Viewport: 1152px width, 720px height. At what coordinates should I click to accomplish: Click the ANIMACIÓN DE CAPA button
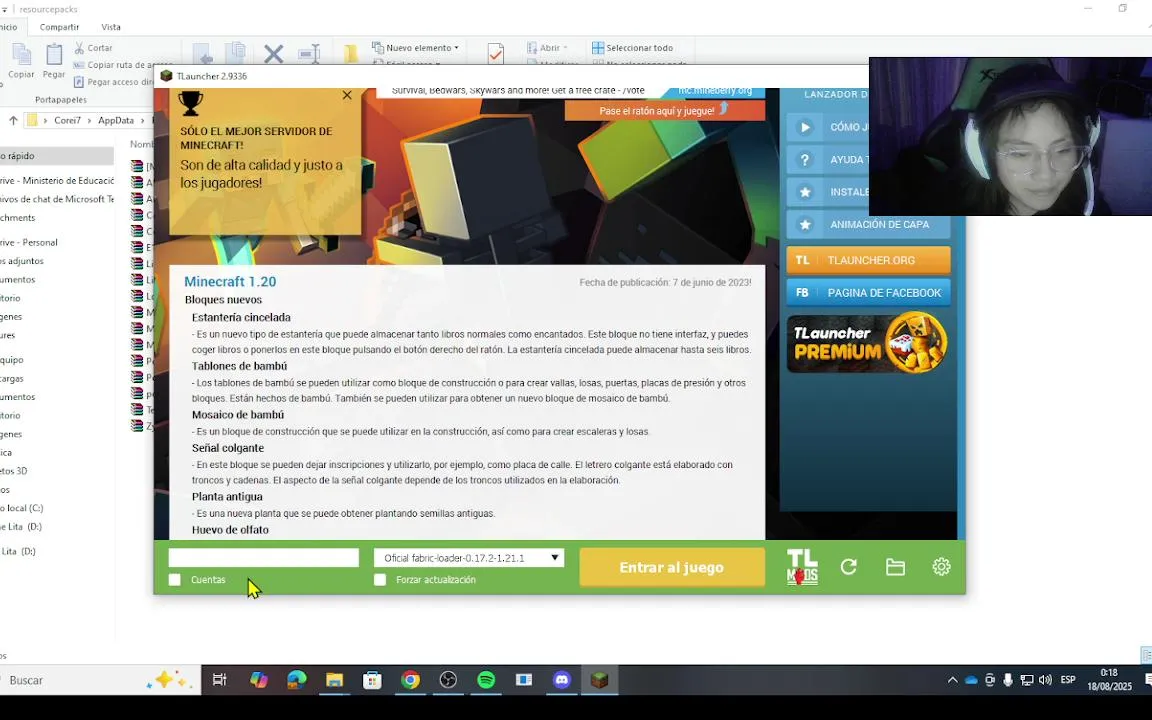pos(868,224)
